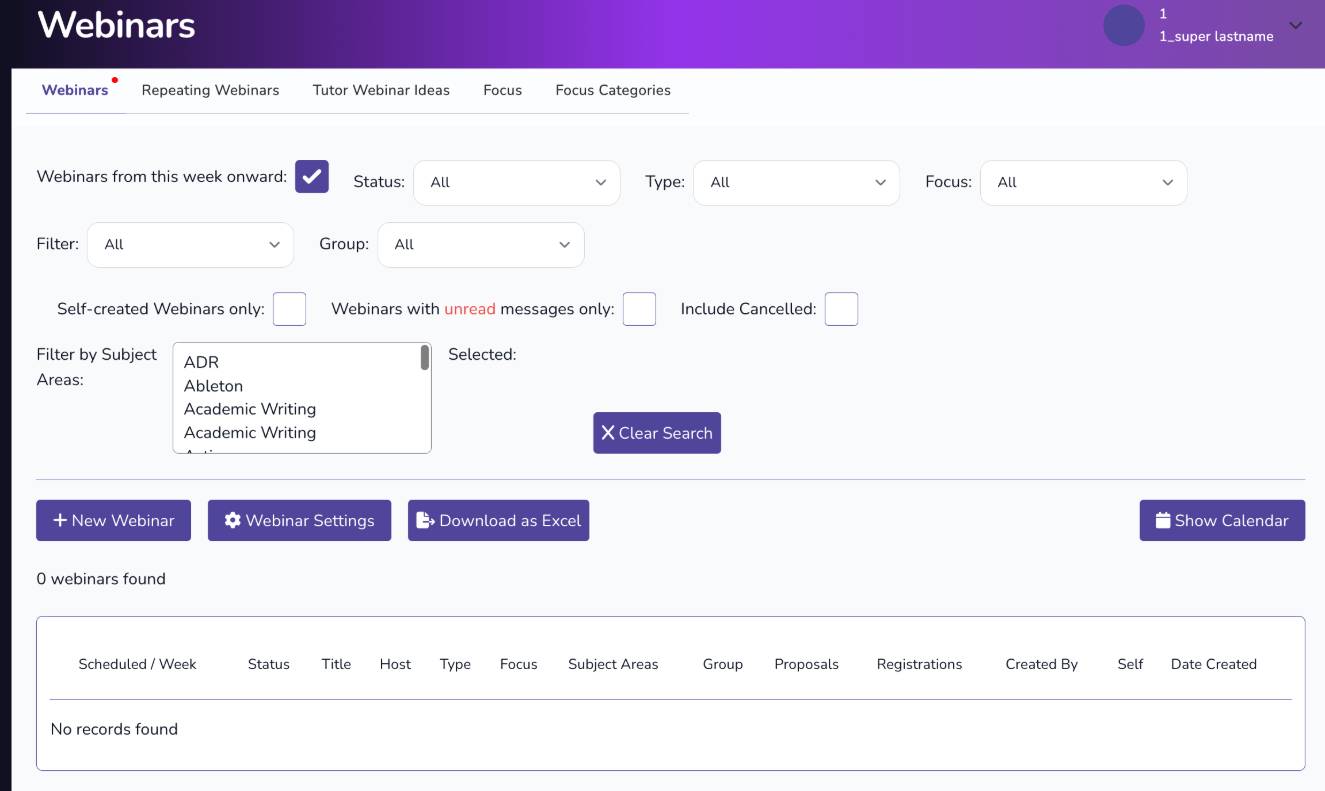Image resolution: width=1325 pixels, height=791 pixels.
Task: Open the Status dropdown
Action: [517, 183]
